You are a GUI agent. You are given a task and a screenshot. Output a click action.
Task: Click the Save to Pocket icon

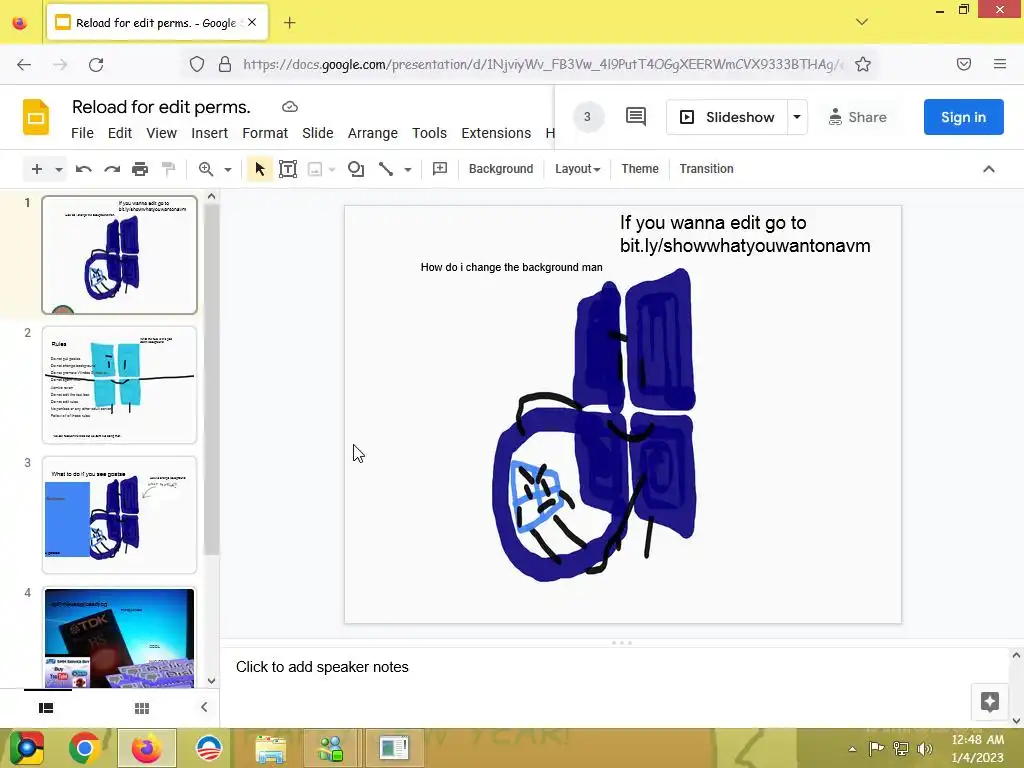[964, 64]
